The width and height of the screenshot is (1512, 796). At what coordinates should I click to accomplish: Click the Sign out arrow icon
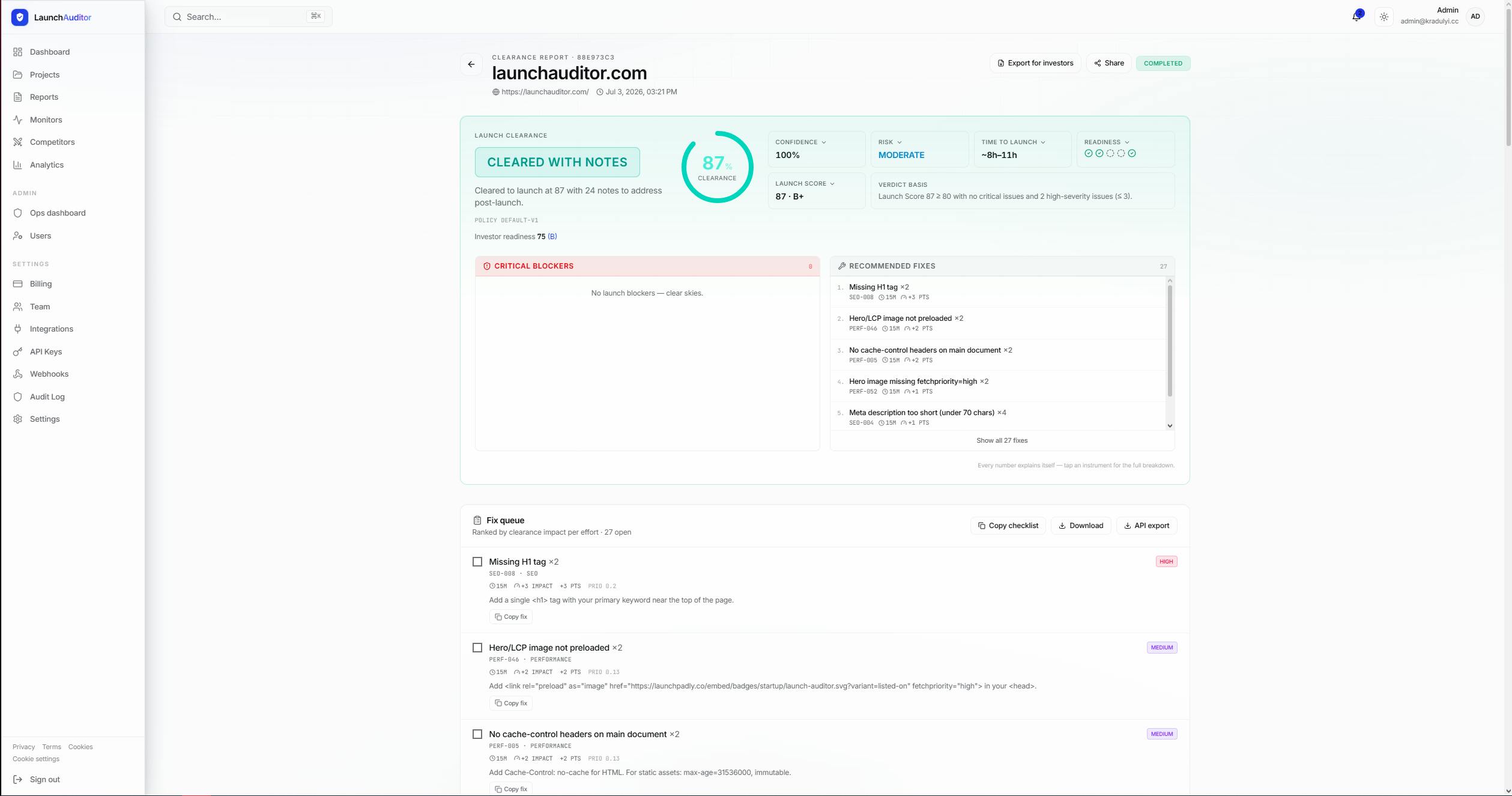point(18,780)
